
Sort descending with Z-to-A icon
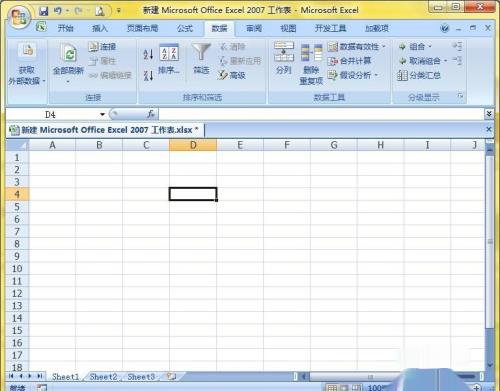click(x=148, y=76)
